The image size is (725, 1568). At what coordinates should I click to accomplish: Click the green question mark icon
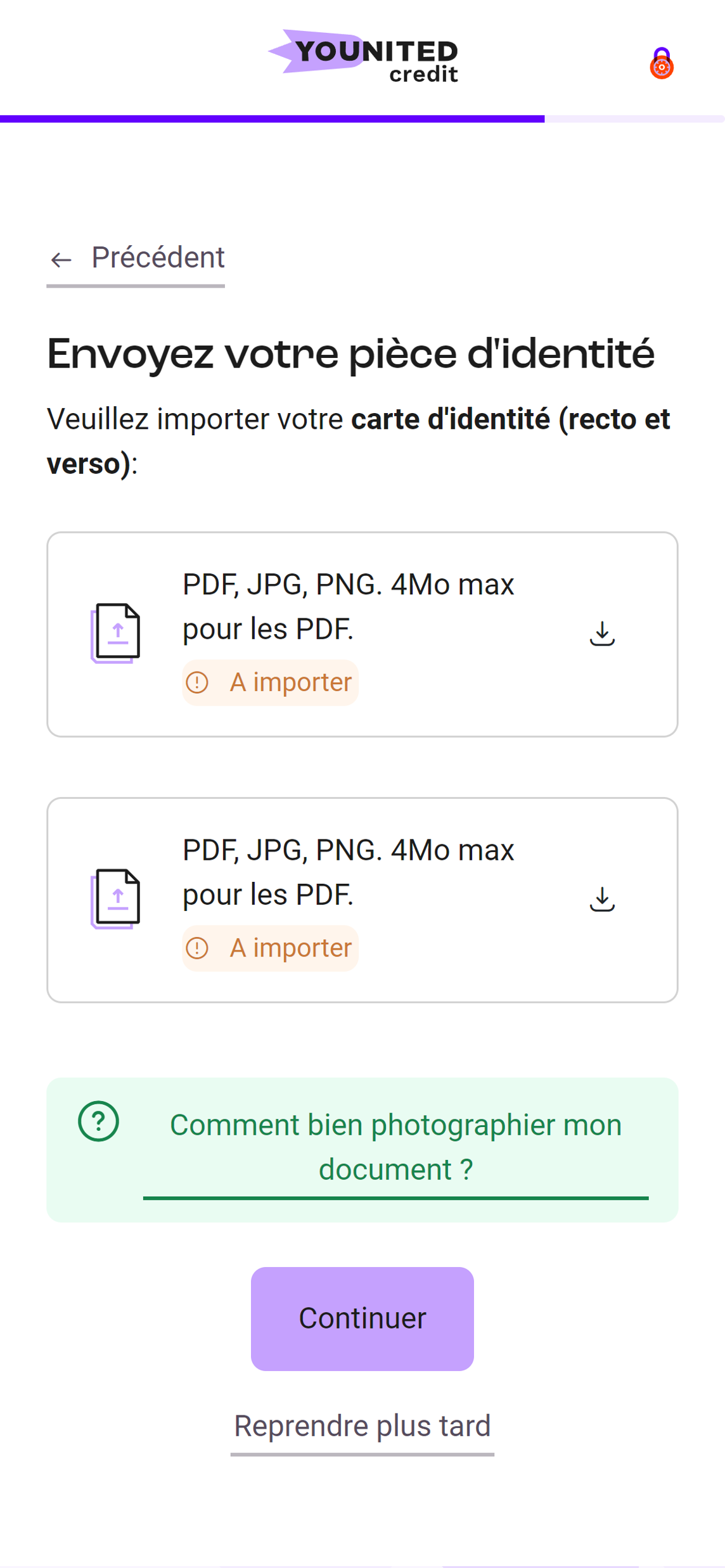98,1121
